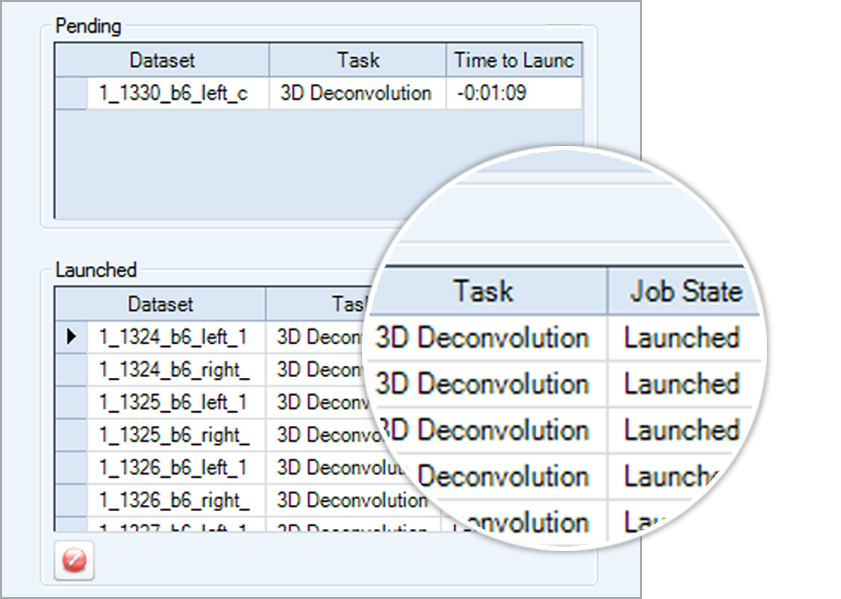Image resolution: width=841 pixels, height=599 pixels.
Task: Click the Time to Launch column header
Action: point(514,60)
